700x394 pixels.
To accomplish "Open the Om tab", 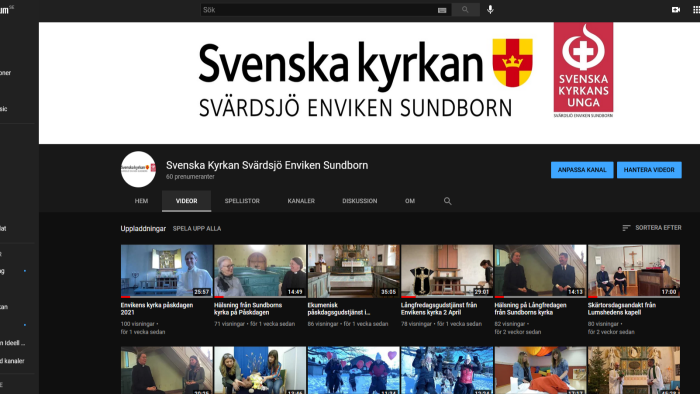I will [410, 201].
